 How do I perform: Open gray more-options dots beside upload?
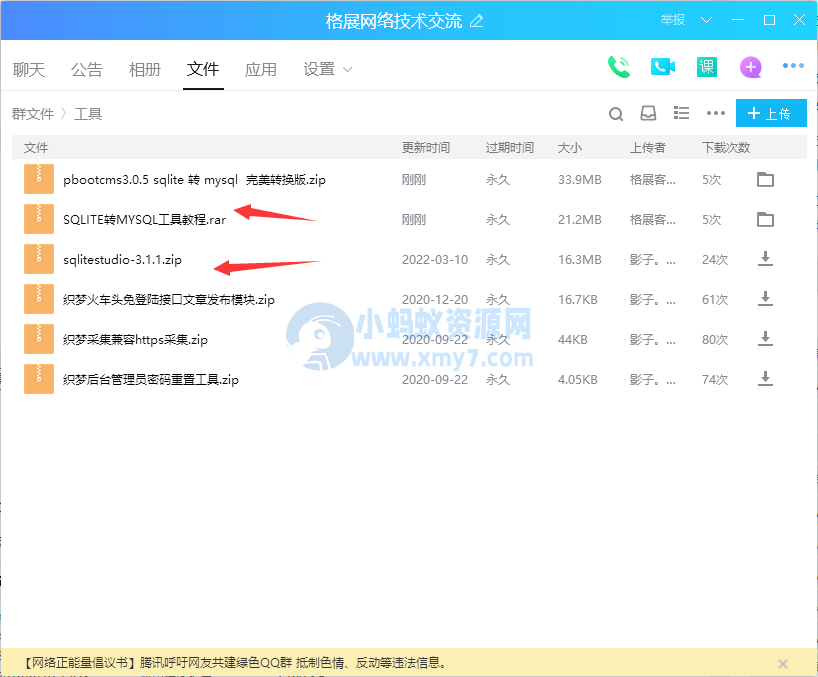tap(716, 113)
